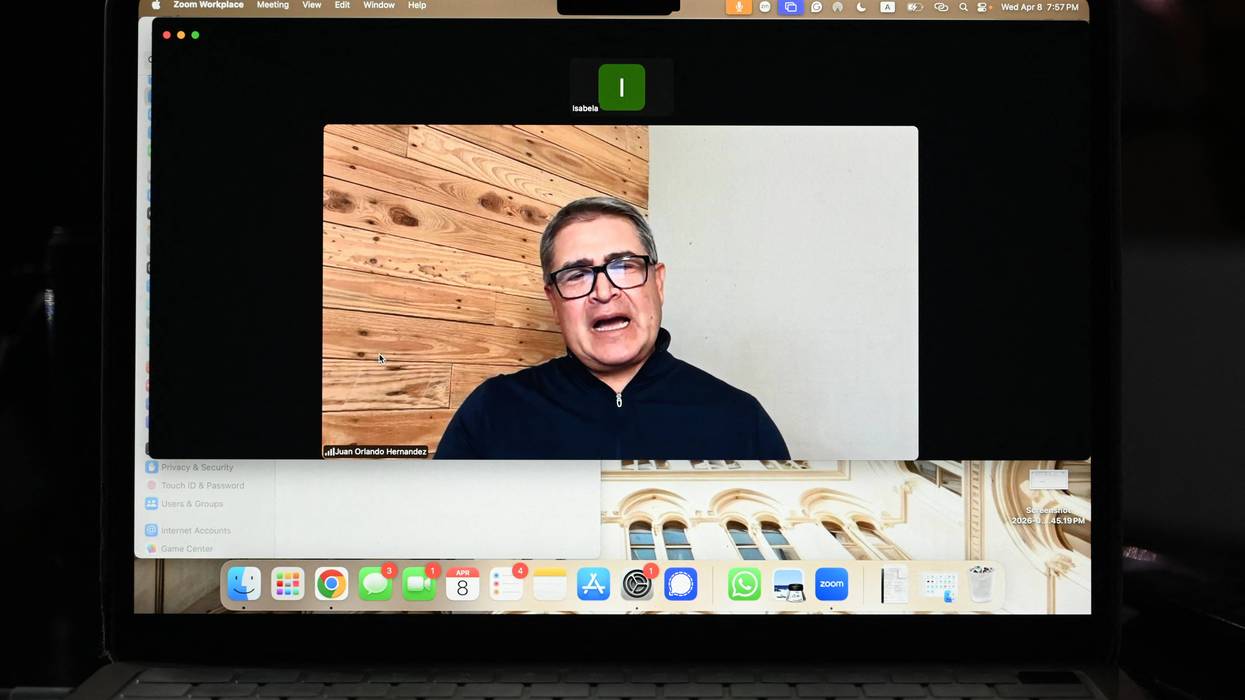Make the Zoom window full screen
The image size is (1245, 700).
pyautogui.click(x=195, y=35)
